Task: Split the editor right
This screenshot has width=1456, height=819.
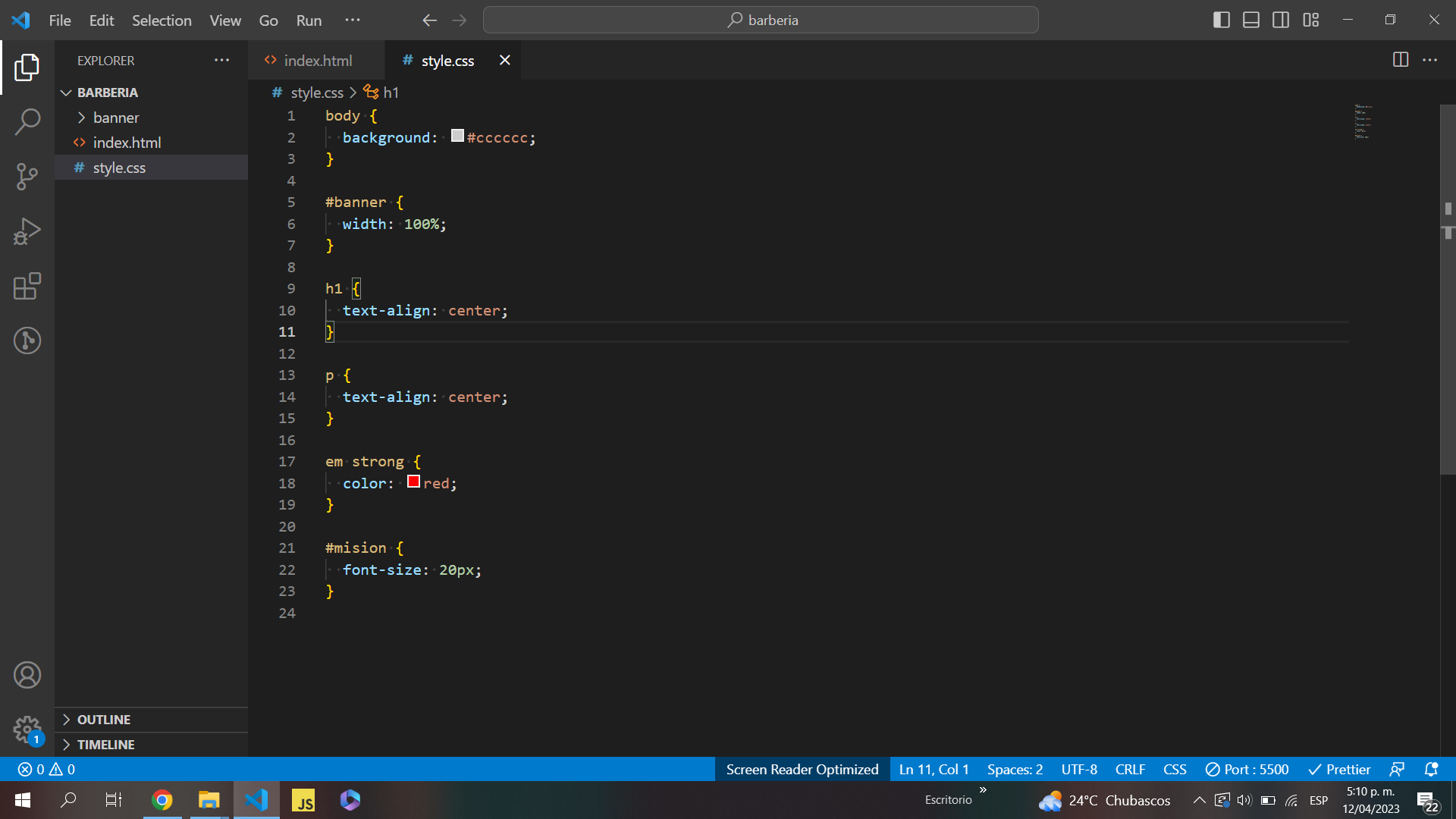Action: click(1401, 60)
